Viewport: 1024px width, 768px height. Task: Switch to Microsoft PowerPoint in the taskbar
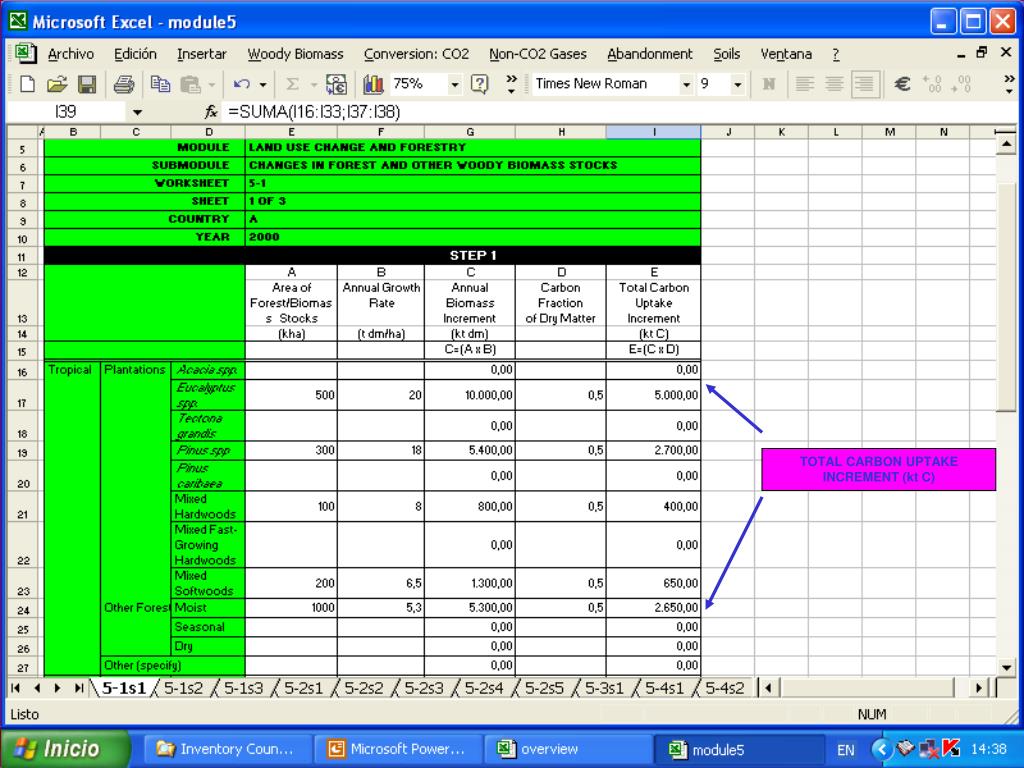[x=398, y=749]
